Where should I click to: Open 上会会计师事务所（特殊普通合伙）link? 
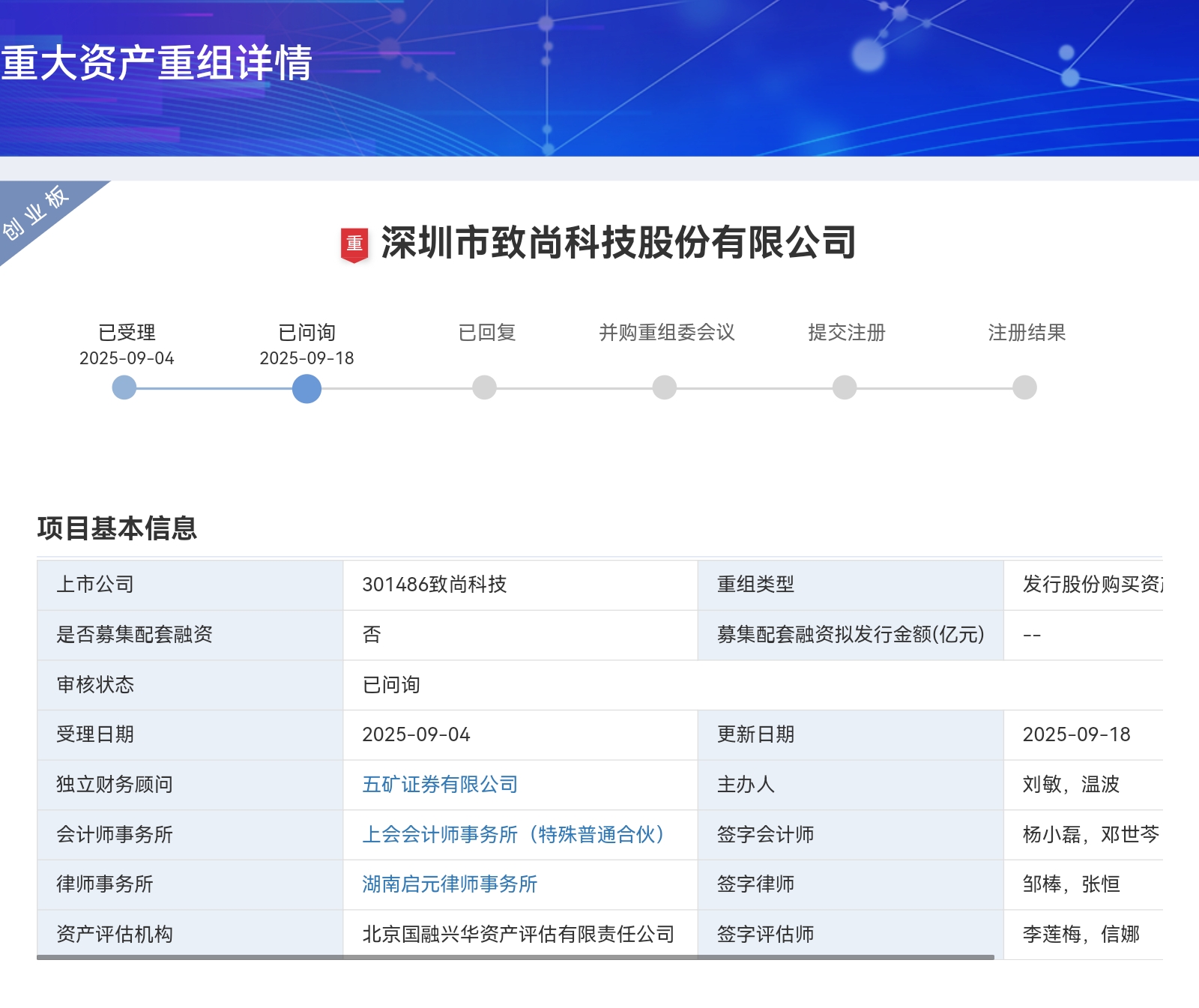click(x=514, y=834)
